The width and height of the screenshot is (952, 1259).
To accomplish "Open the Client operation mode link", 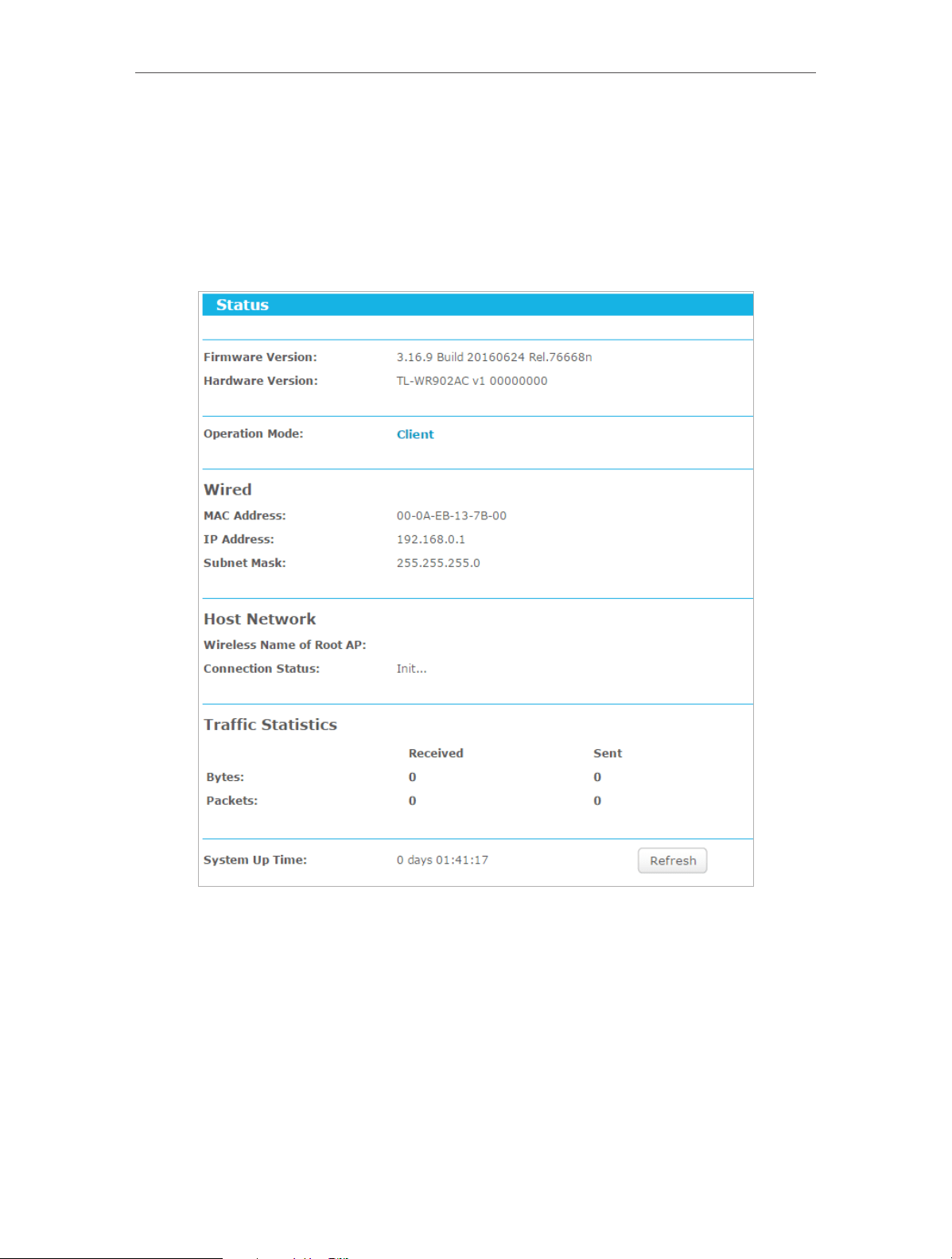I will [415, 434].
